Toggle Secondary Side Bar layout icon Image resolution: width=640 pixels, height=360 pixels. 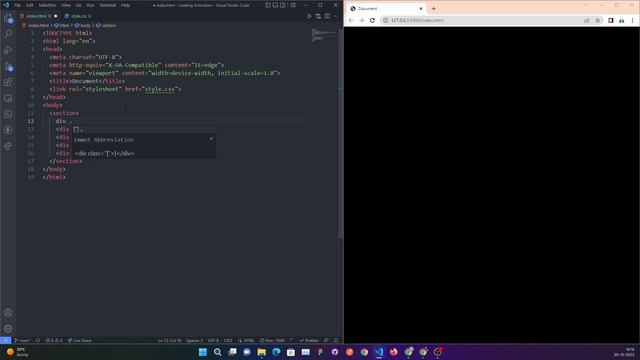click(x=283, y=5)
